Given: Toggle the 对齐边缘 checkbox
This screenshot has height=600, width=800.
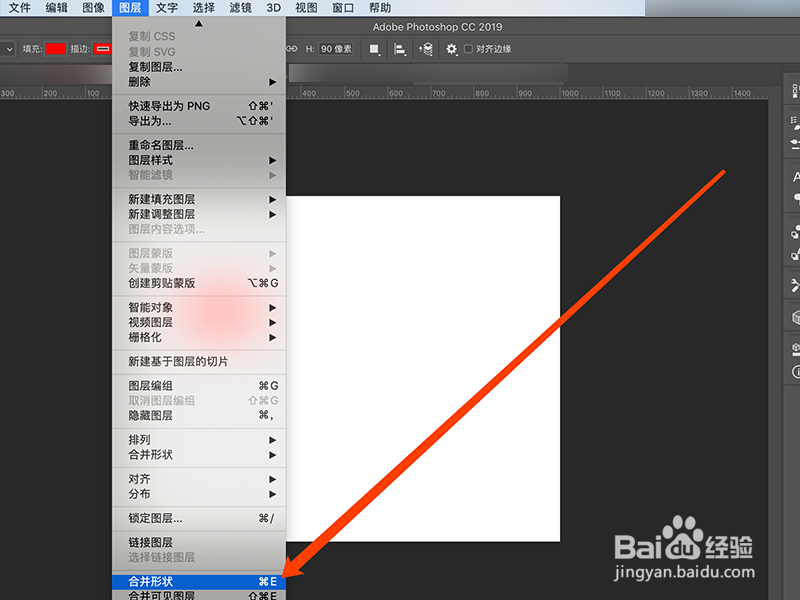Looking at the screenshot, I should point(468,49).
